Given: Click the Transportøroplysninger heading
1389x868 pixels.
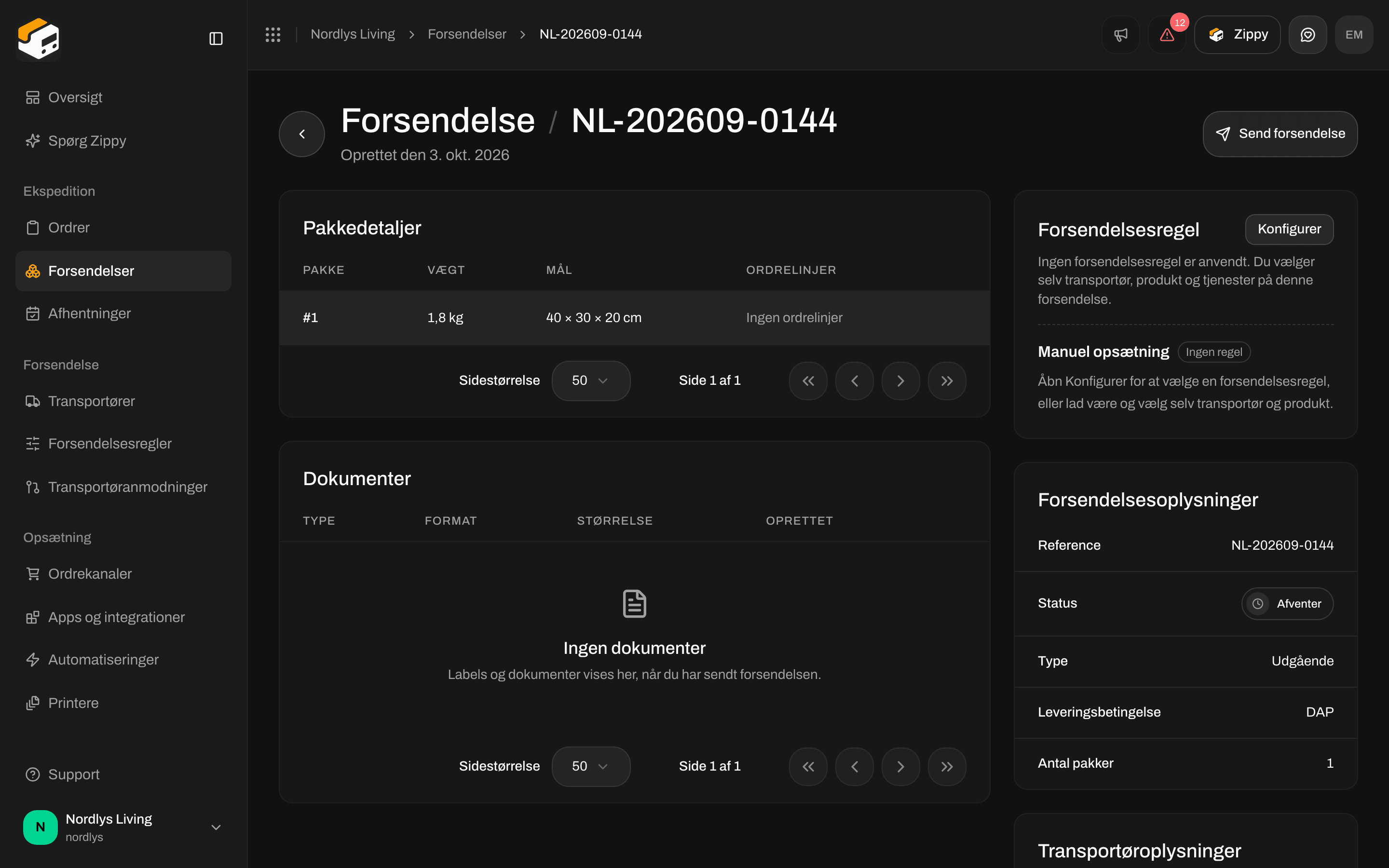Looking at the screenshot, I should pos(1139,851).
